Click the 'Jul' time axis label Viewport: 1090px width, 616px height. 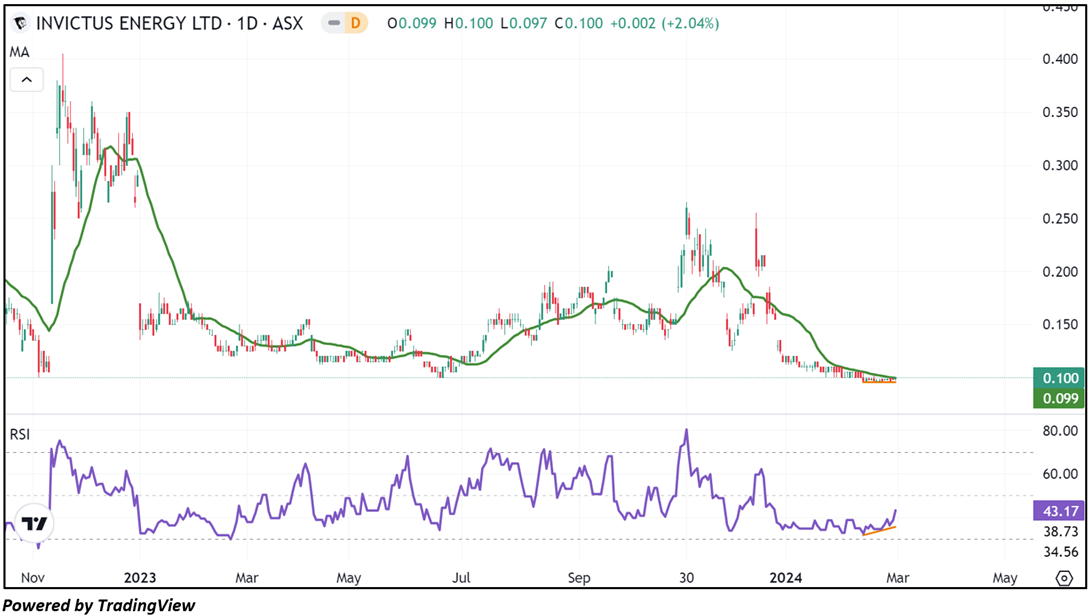click(x=461, y=578)
